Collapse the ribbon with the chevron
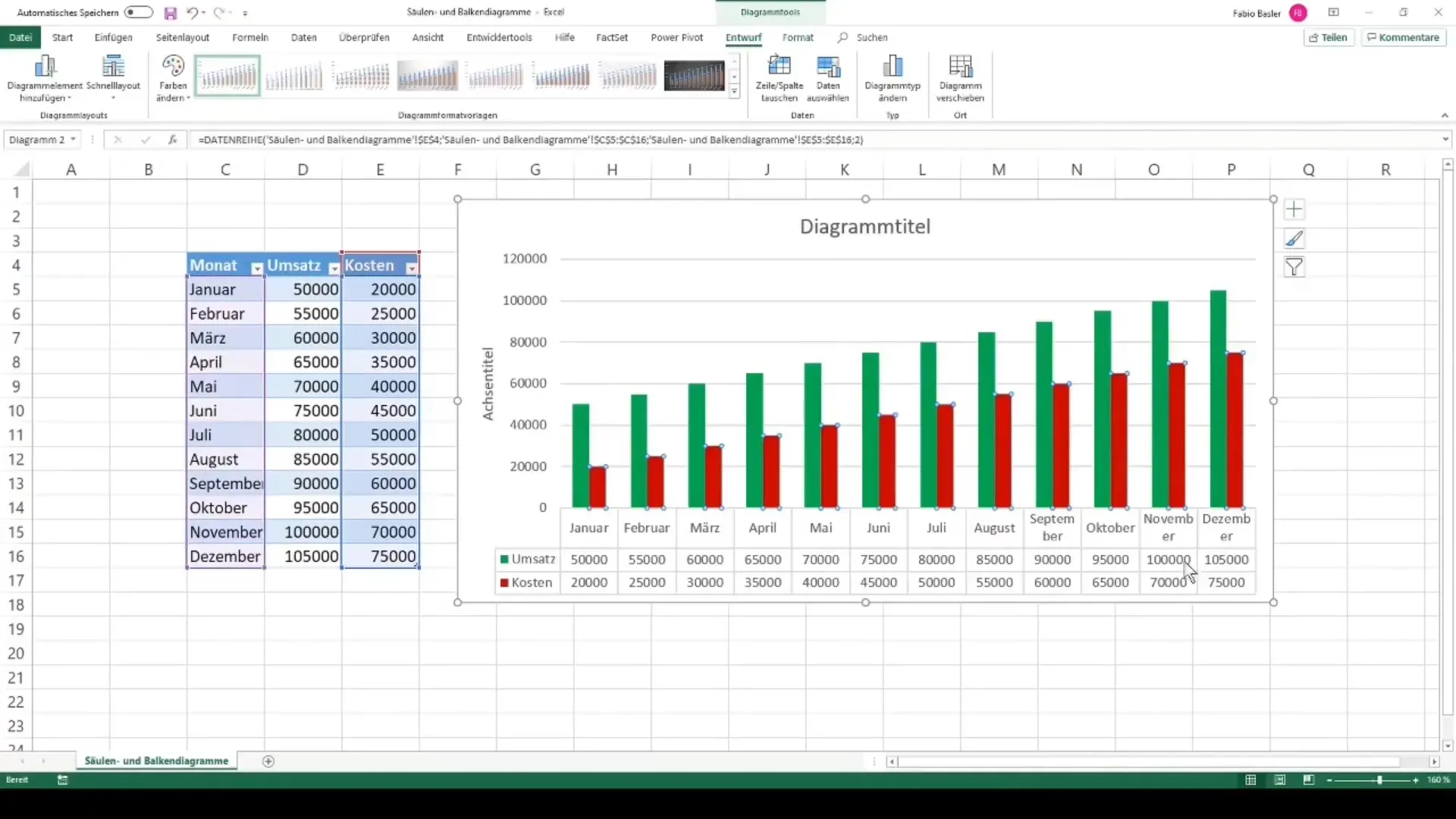The height and width of the screenshot is (819, 1456). point(1445,115)
